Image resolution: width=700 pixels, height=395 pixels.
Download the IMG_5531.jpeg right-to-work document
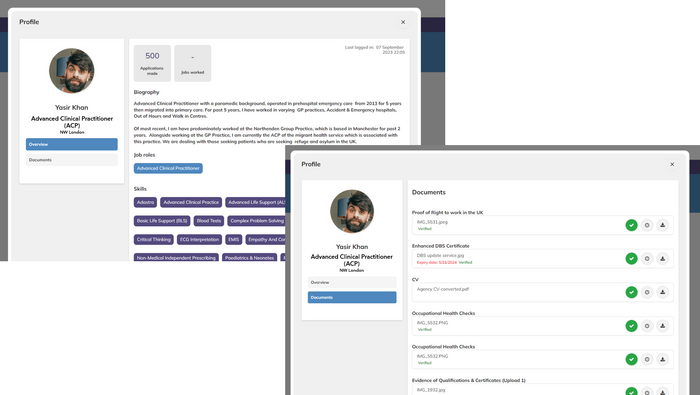point(662,225)
